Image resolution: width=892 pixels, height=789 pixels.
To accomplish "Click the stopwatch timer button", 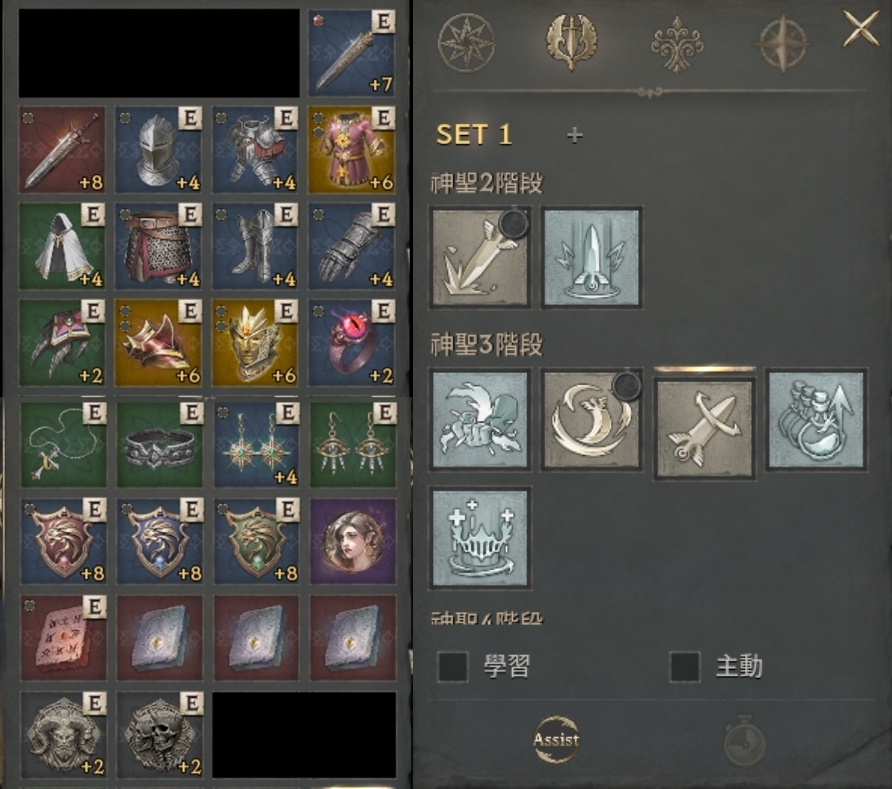I will coord(744,740).
